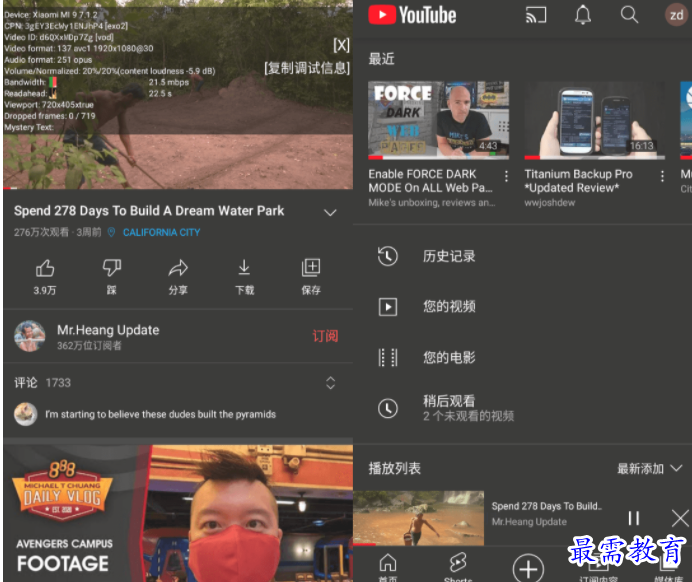Tap the pyramids comment text
692x582 pixels.
tap(160, 414)
